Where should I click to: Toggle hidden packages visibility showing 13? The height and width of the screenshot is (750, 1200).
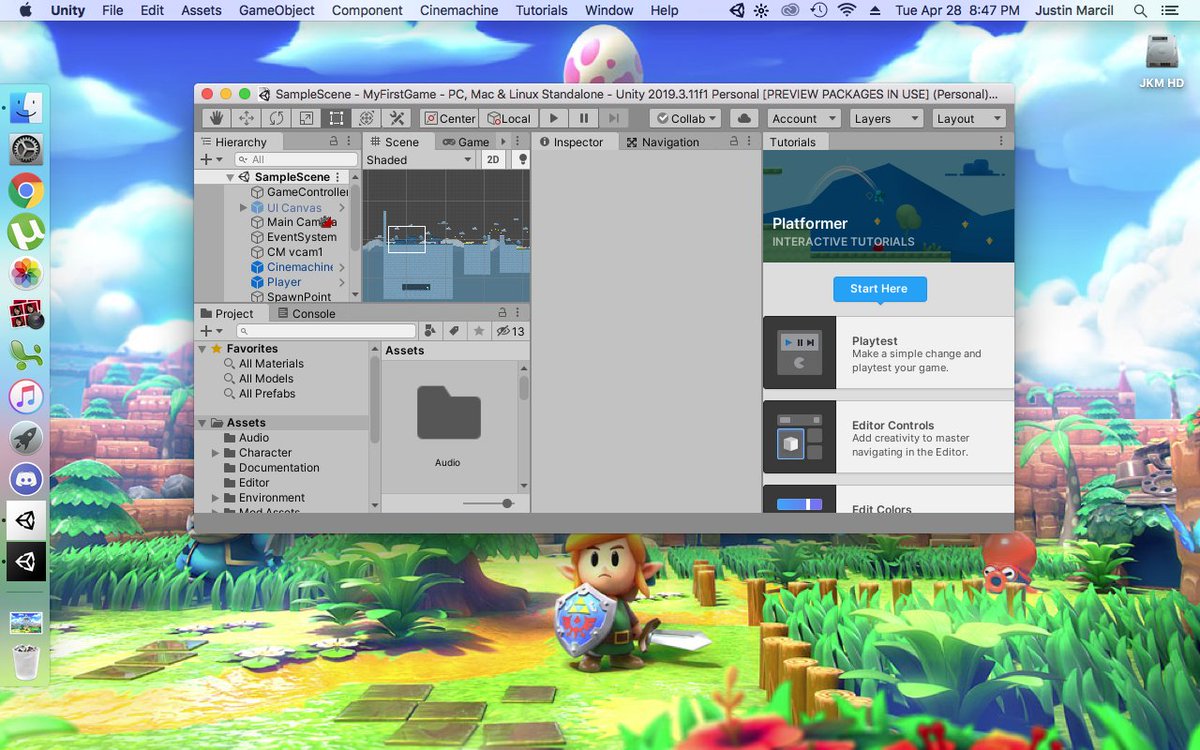pos(510,331)
